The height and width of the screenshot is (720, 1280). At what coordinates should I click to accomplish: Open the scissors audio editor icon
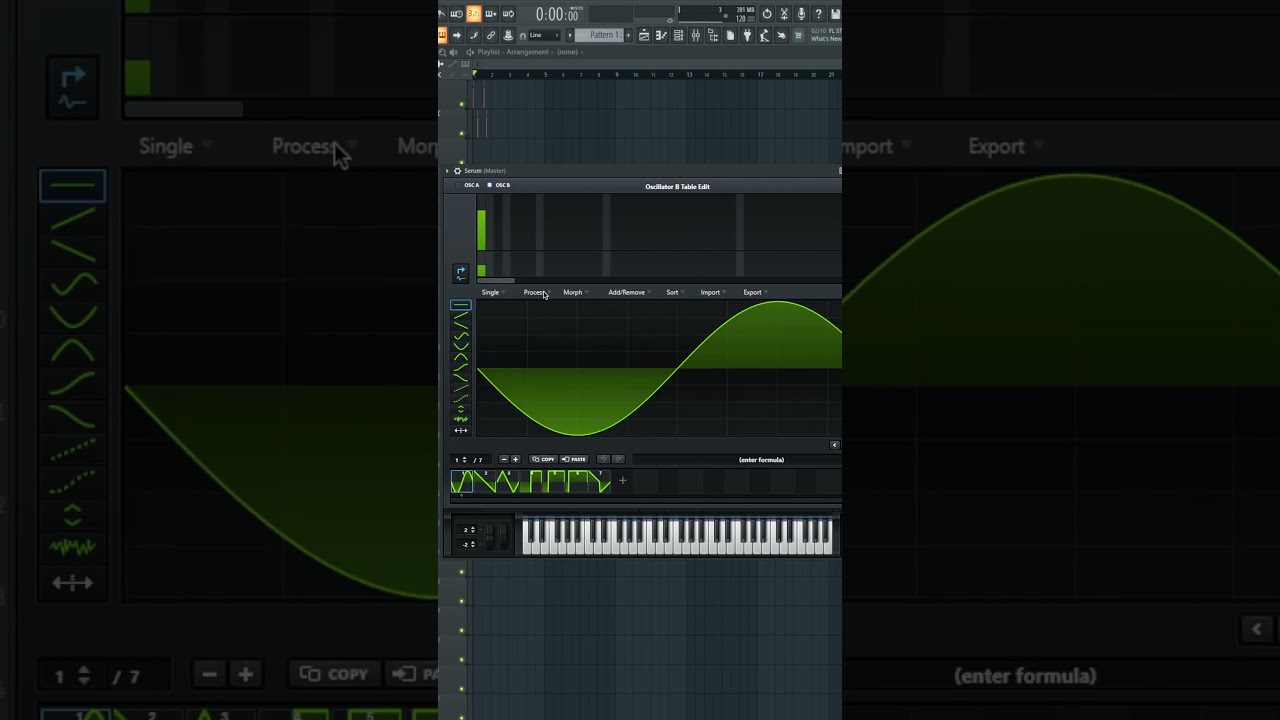pos(784,14)
